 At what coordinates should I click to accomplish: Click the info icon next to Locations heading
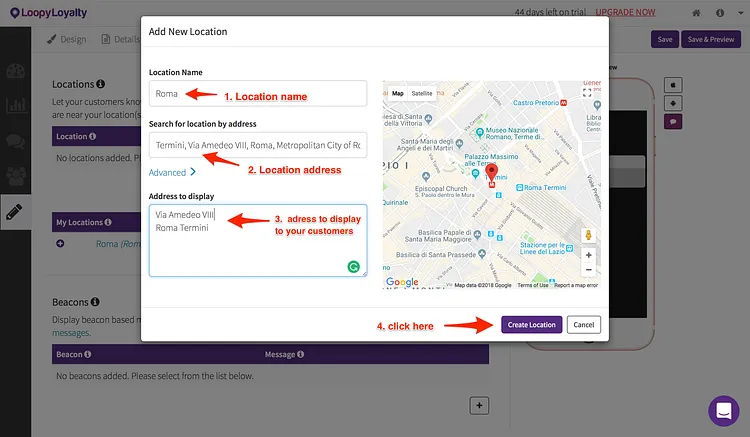point(100,84)
